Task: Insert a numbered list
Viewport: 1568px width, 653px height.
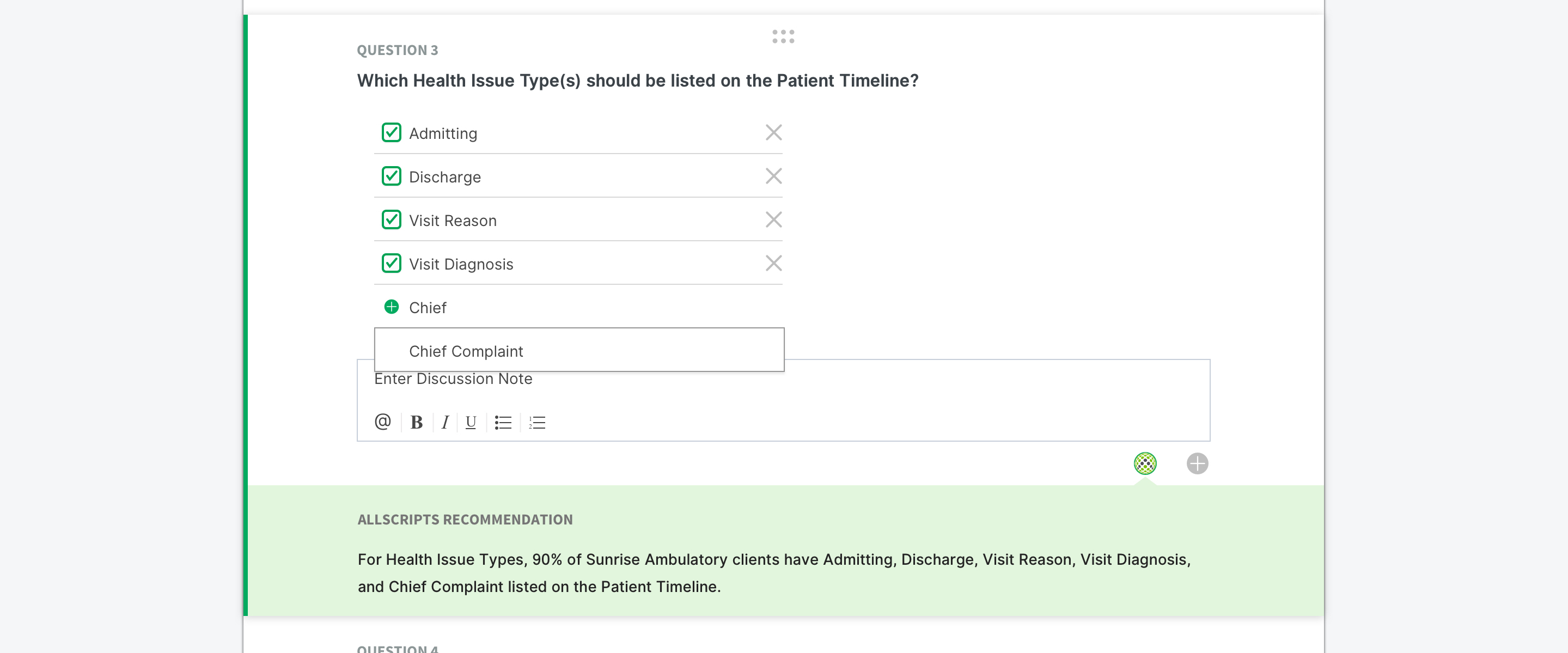Action: [537, 422]
